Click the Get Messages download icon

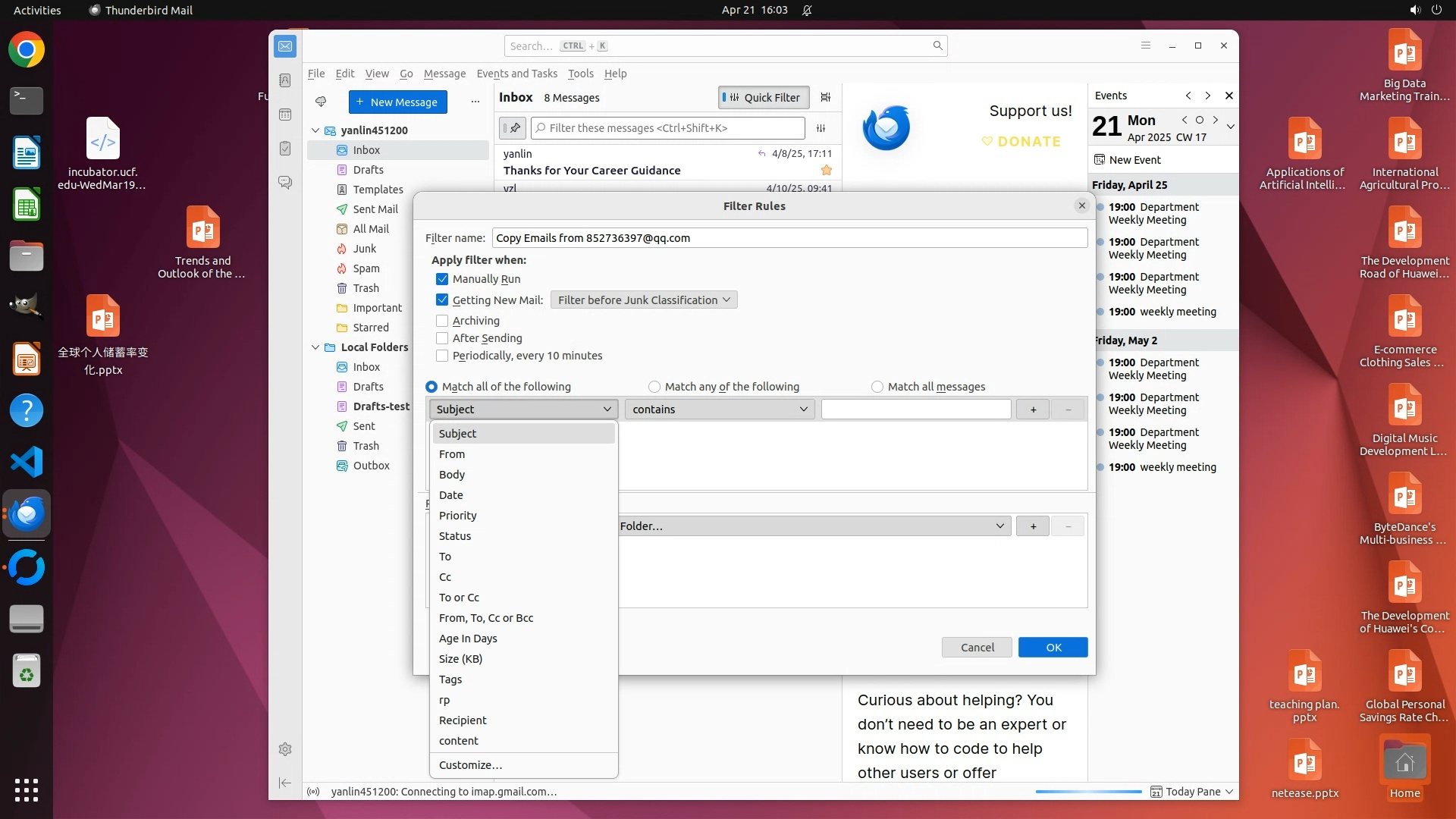[x=321, y=102]
